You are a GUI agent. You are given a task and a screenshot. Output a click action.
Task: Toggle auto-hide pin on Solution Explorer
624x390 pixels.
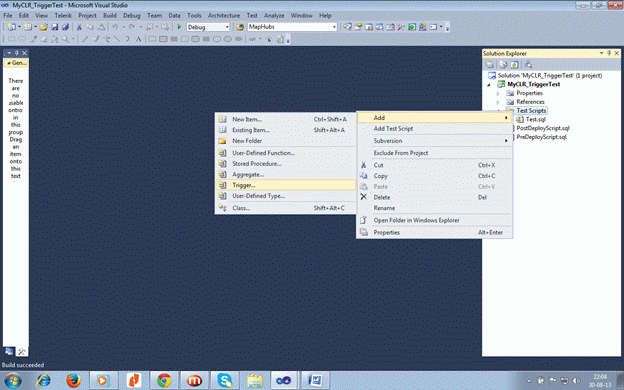click(x=609, y=53)
